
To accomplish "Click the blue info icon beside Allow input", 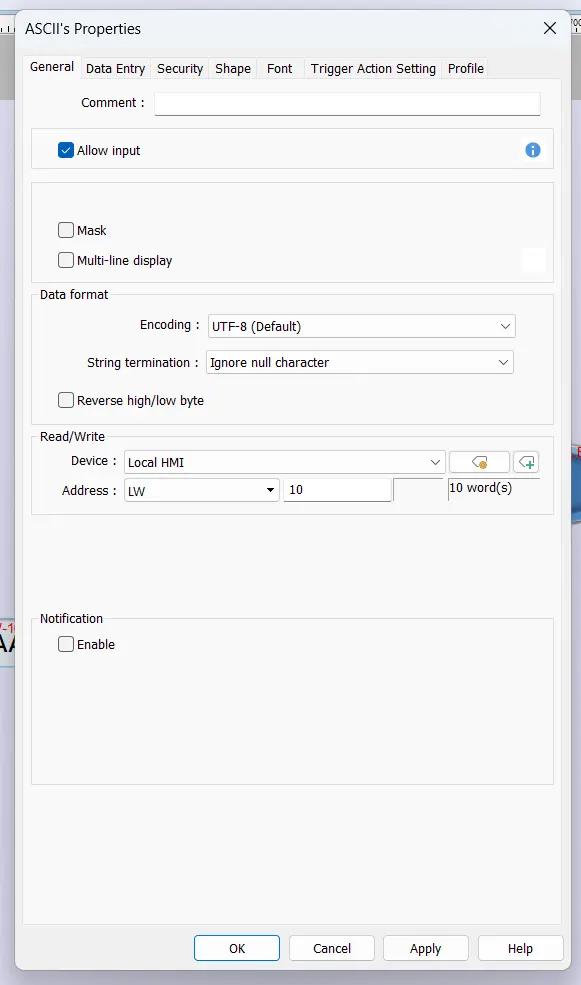I will click(x=533, y=150).
